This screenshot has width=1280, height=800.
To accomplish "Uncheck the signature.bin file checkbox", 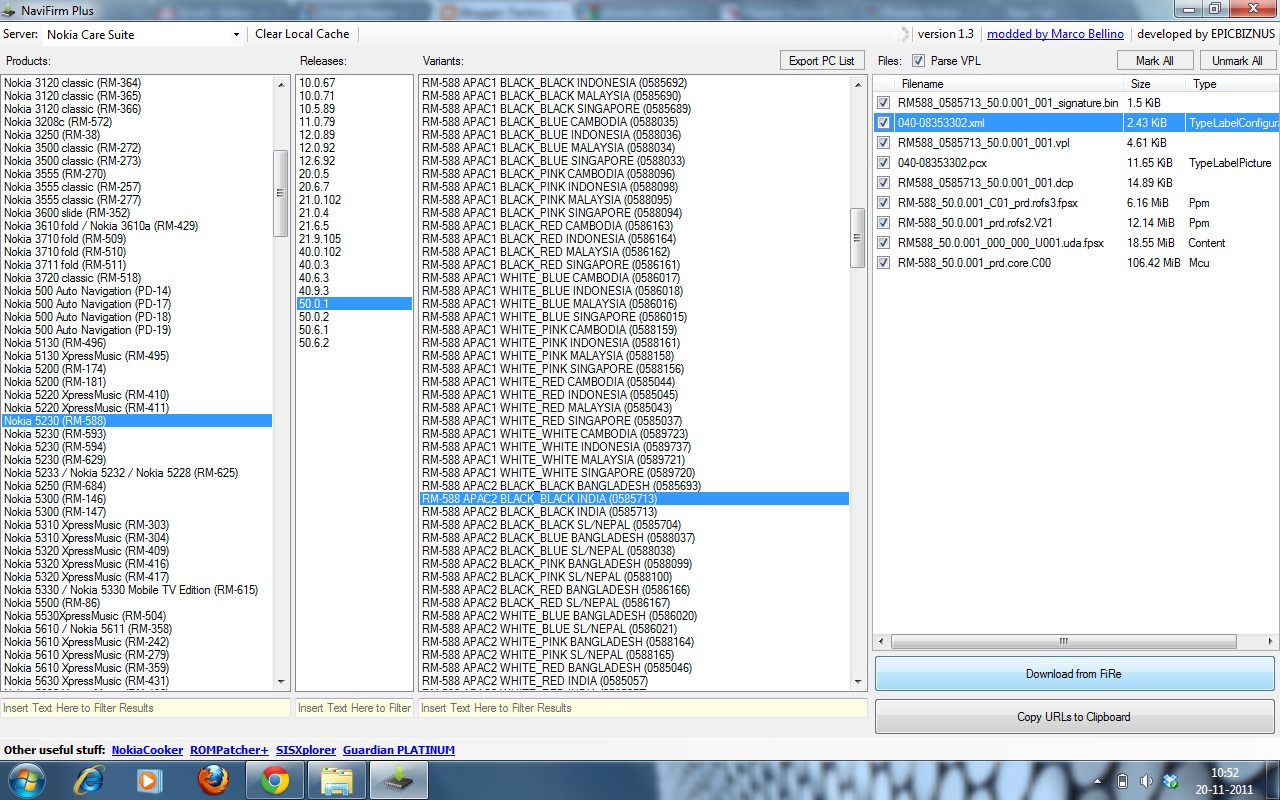I will pyautogui.click(x=883, y=103).
